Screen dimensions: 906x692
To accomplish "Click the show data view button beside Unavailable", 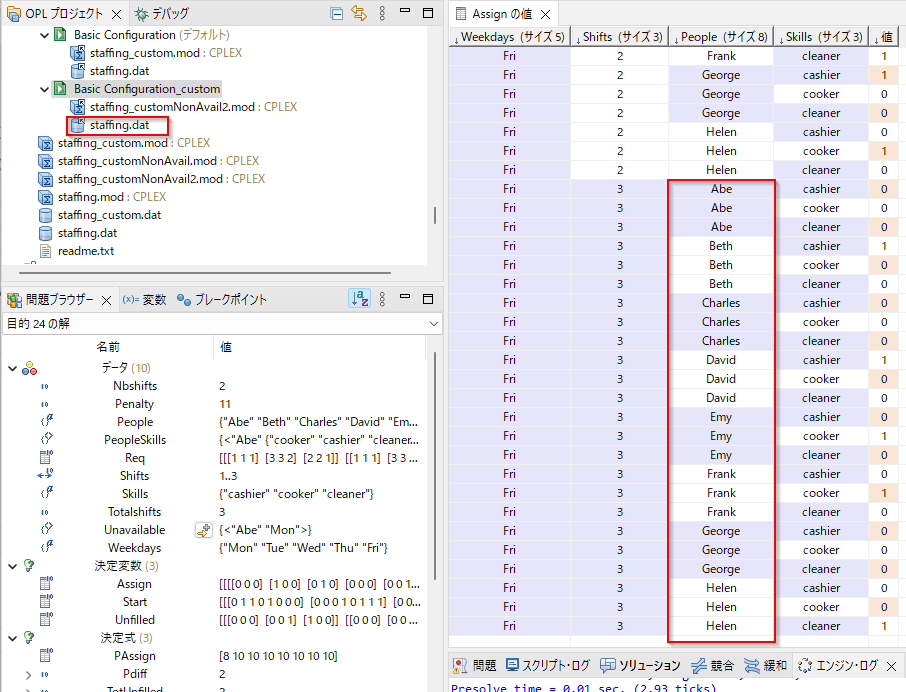I will pyautogui.click(x=203, y=530).
